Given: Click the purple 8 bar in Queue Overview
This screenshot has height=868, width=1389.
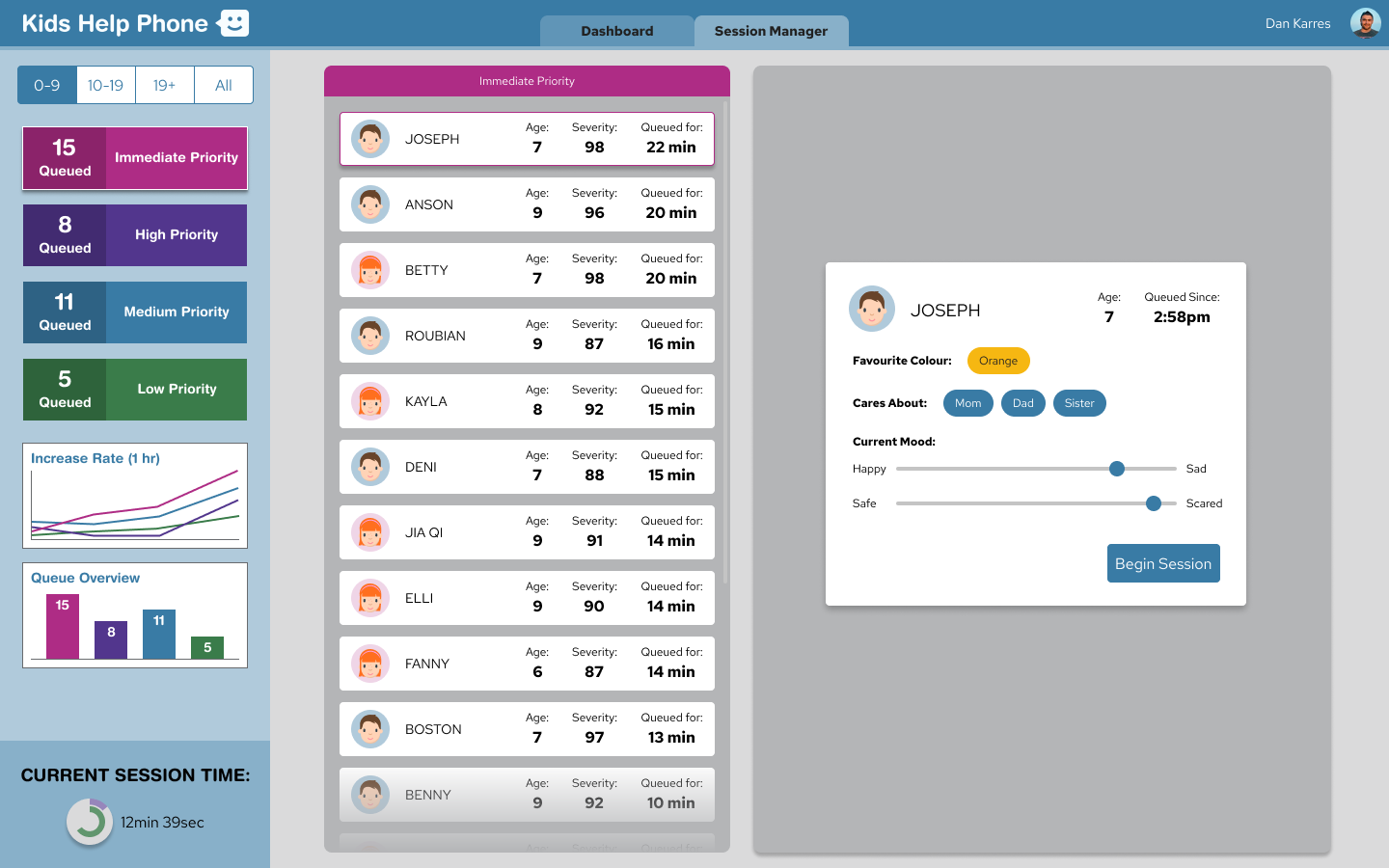Looking at the screenshot, I should 111,640.
